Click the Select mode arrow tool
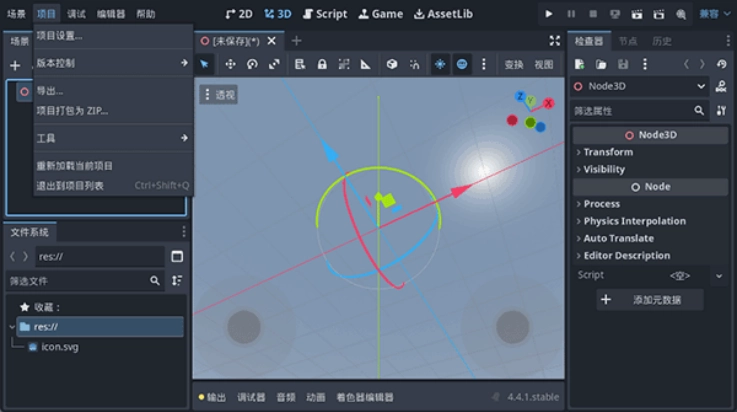Image resolution: width=737 pixels, height=412 pixels. (x=205, y=64)
